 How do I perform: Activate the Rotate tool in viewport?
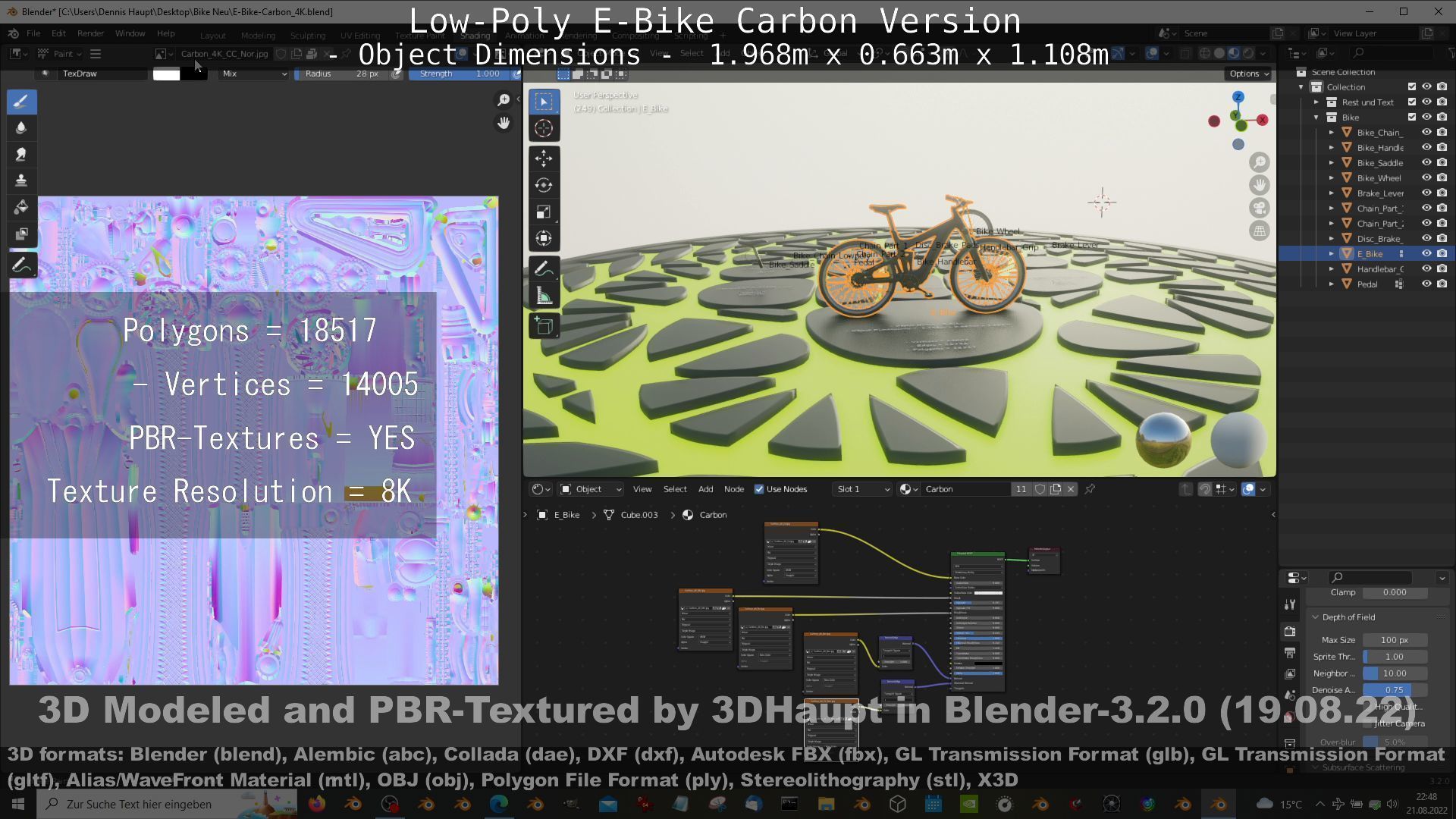tap(544, 185)
